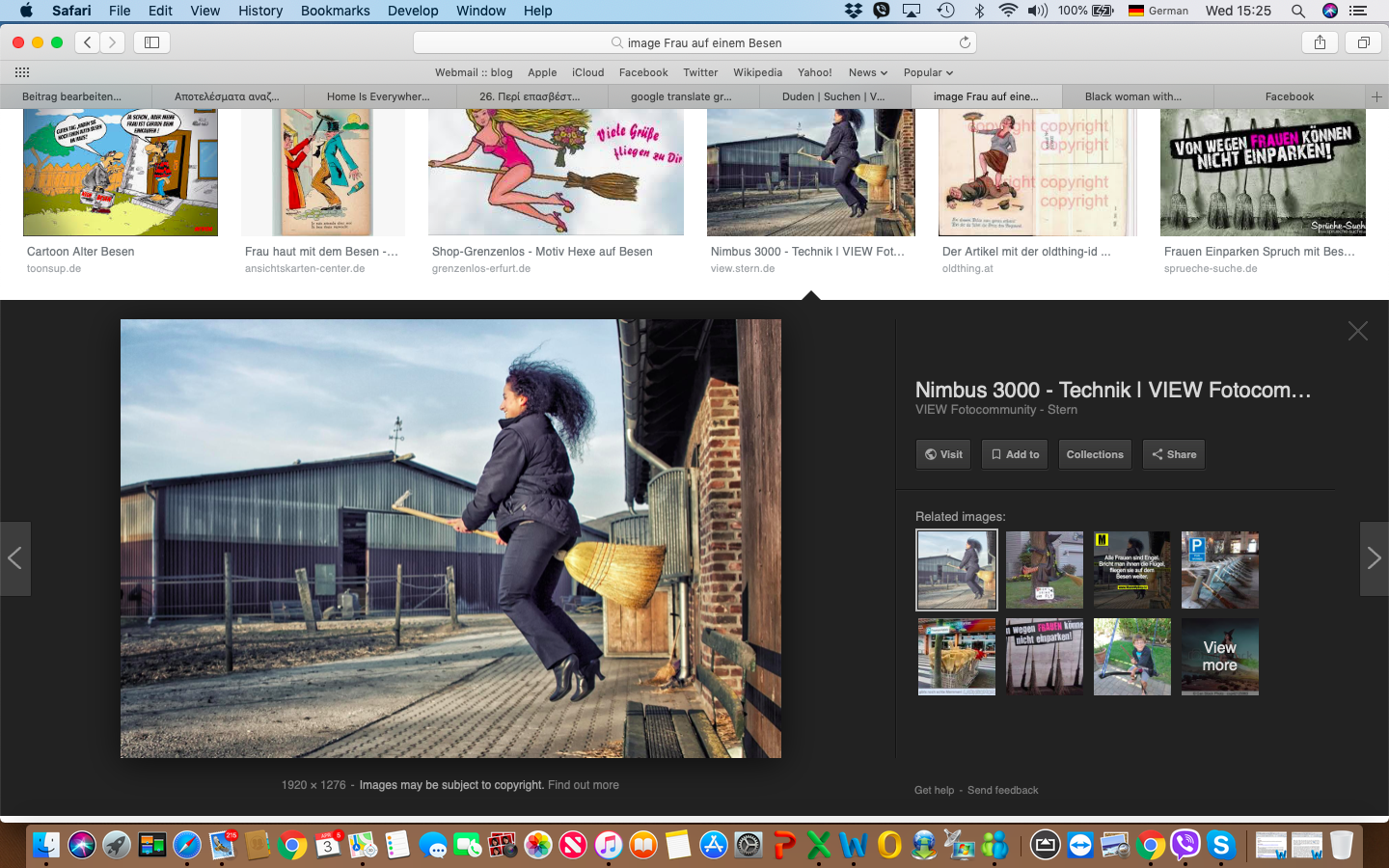The image size is (1389, 868).
Task: Switch to the 'Duden | Suchen' tab
Action: pyautogui.click(x=834, y=96)
